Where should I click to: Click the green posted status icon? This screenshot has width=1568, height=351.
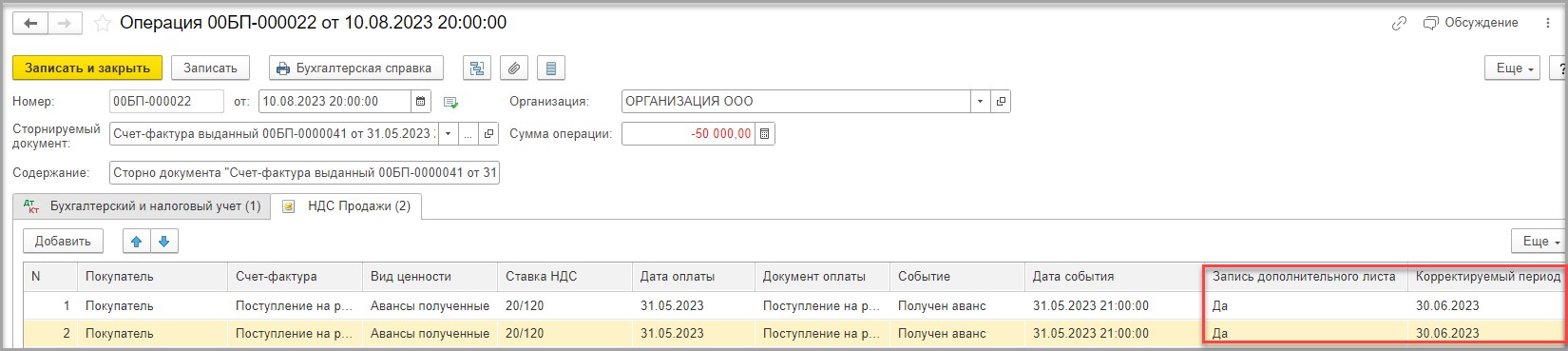[451, 103]
